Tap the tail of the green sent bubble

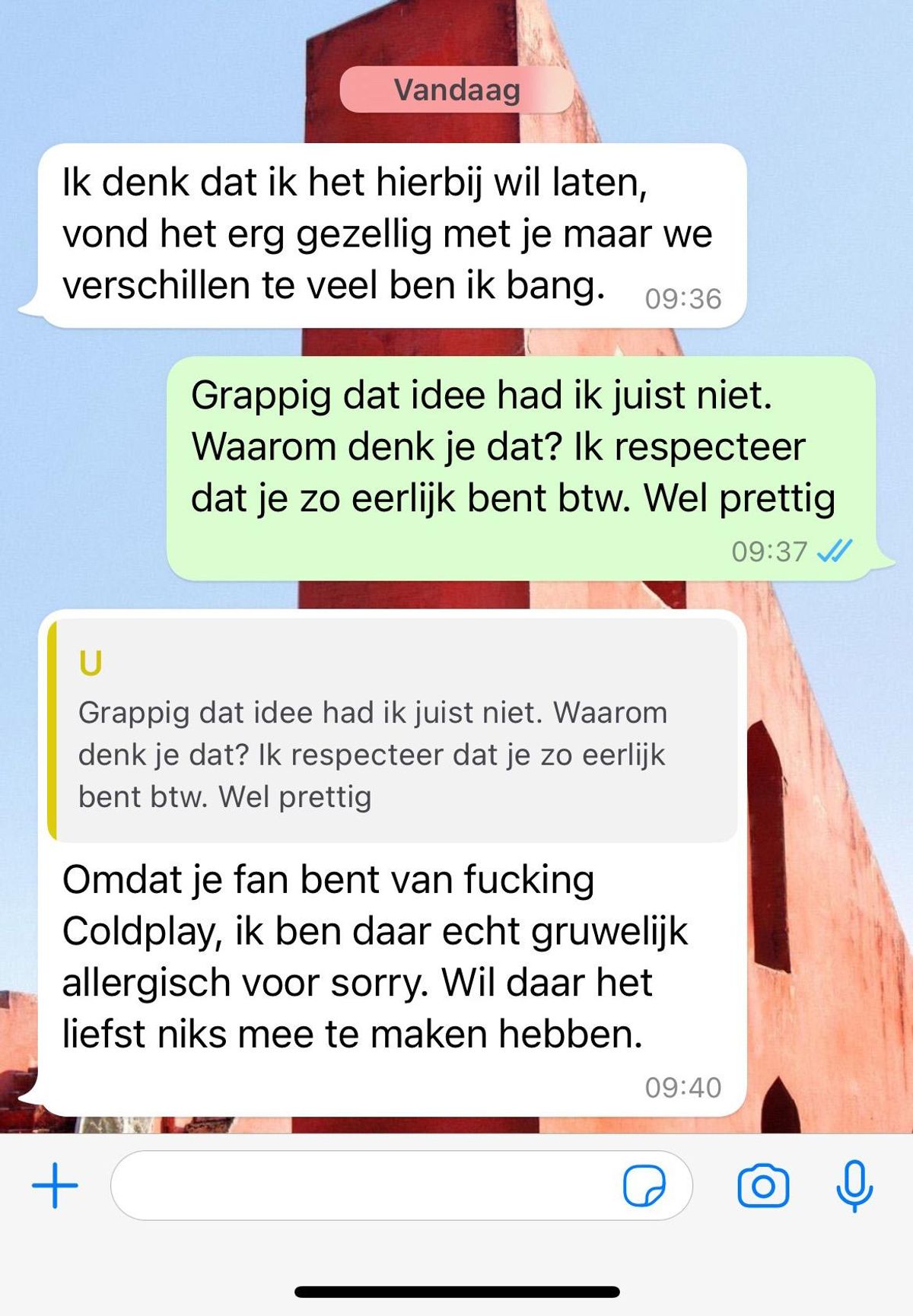884,560
